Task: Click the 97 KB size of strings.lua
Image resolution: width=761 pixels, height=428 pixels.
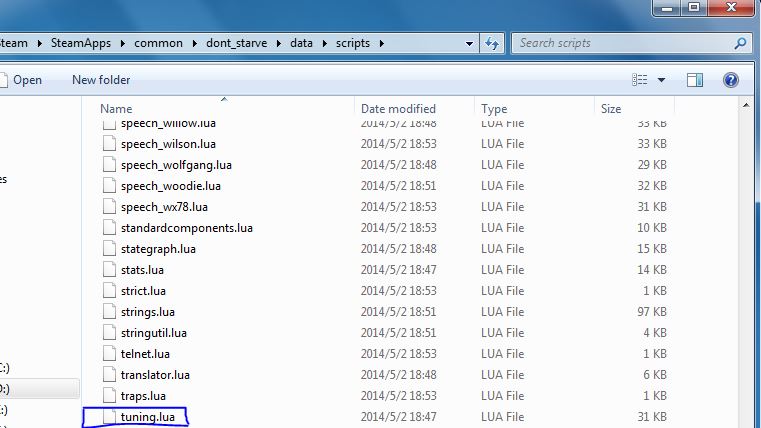Action: (652, 312)
